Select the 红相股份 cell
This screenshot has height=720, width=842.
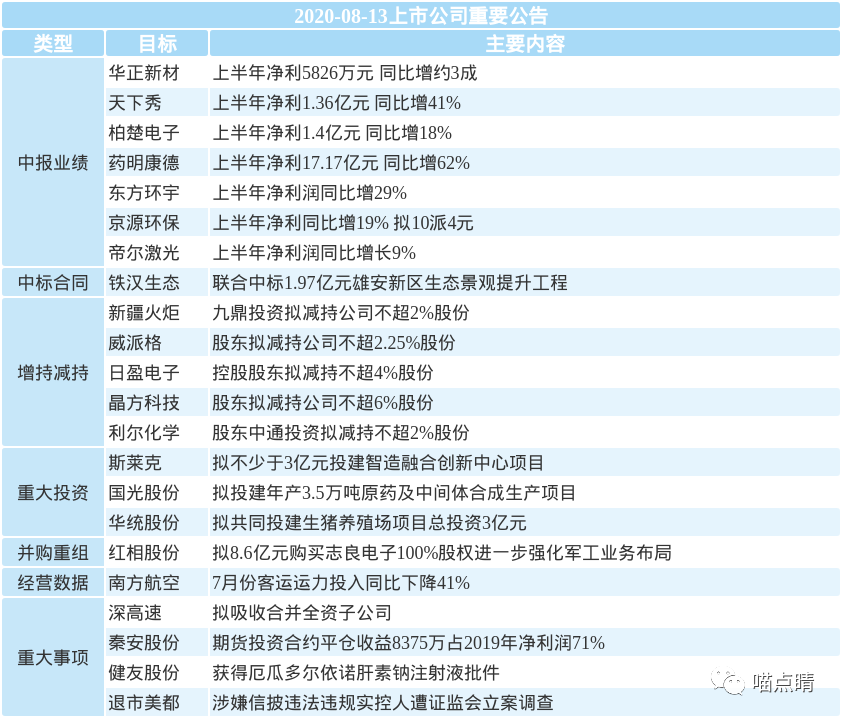[x=157, y=553]
